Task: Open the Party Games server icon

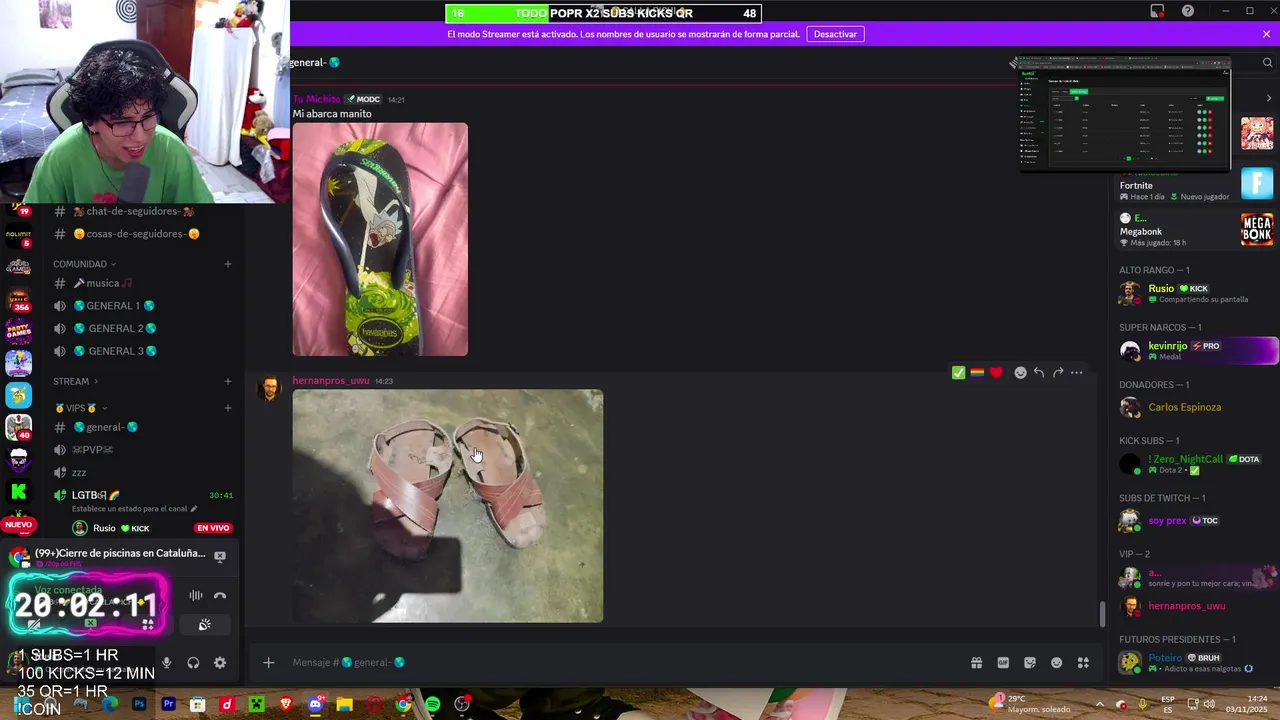Action: click(x=18, y=330)
